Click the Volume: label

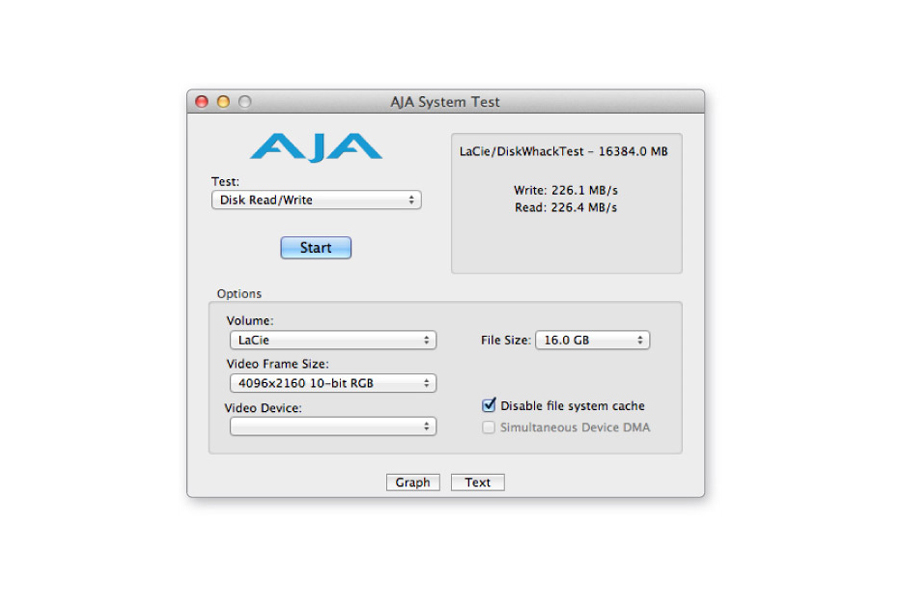250,320
